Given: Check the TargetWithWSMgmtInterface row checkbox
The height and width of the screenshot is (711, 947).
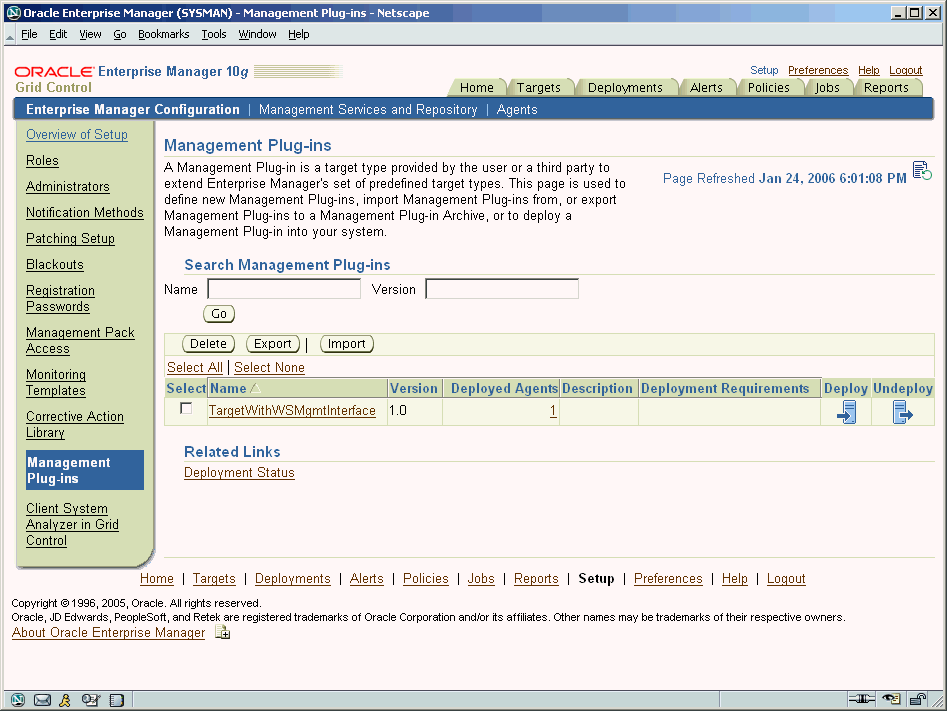Looking at the screenshot, I should (185, 409).
